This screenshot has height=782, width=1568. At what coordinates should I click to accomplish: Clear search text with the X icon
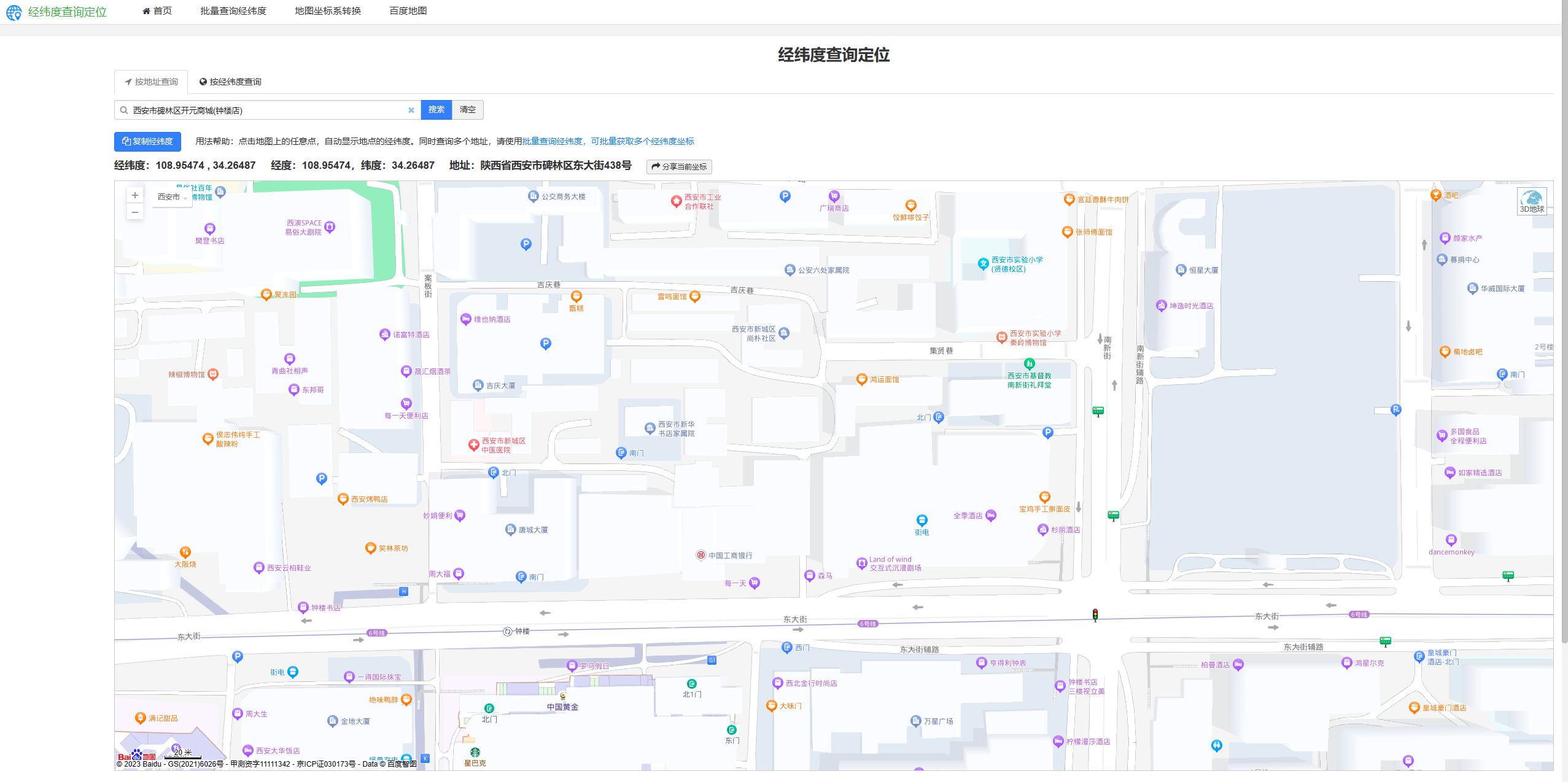[x=411, y=110]
